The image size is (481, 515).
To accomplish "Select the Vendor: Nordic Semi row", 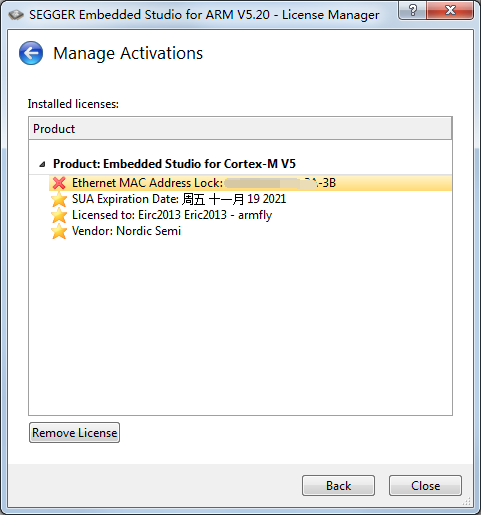I will [x=250, y=231].
